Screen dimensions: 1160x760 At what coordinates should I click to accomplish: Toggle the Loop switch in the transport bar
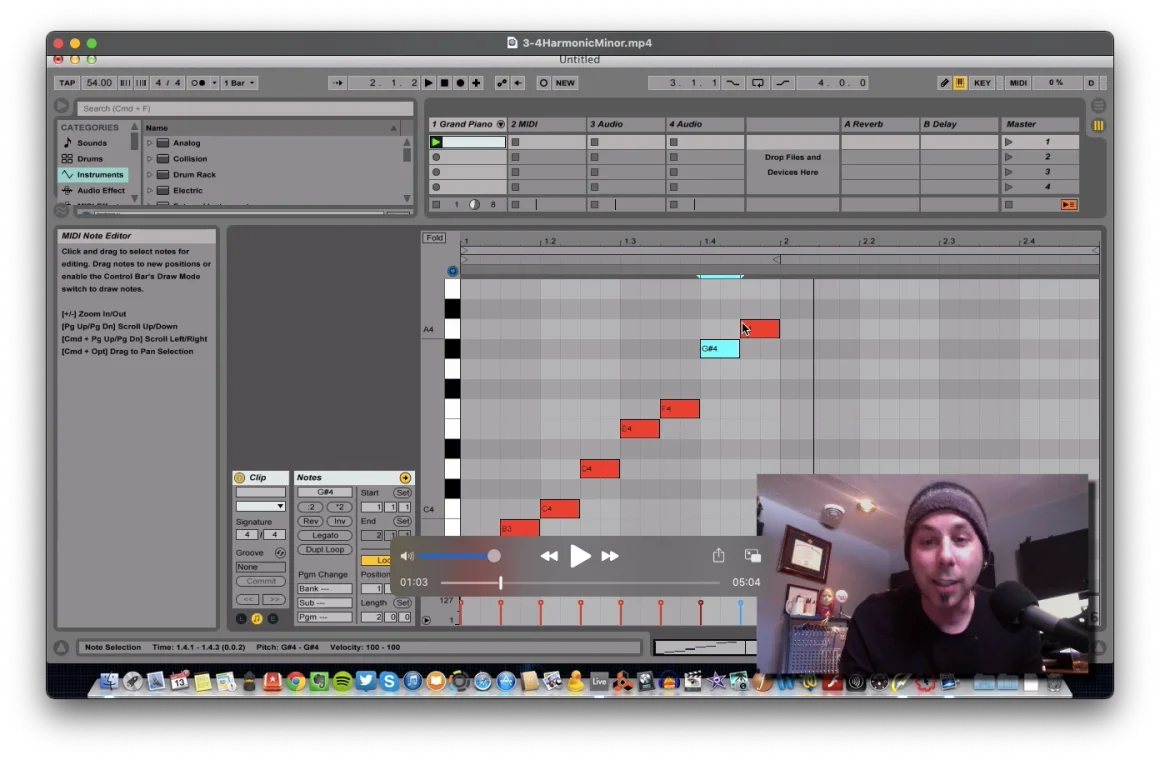(758, 83)
